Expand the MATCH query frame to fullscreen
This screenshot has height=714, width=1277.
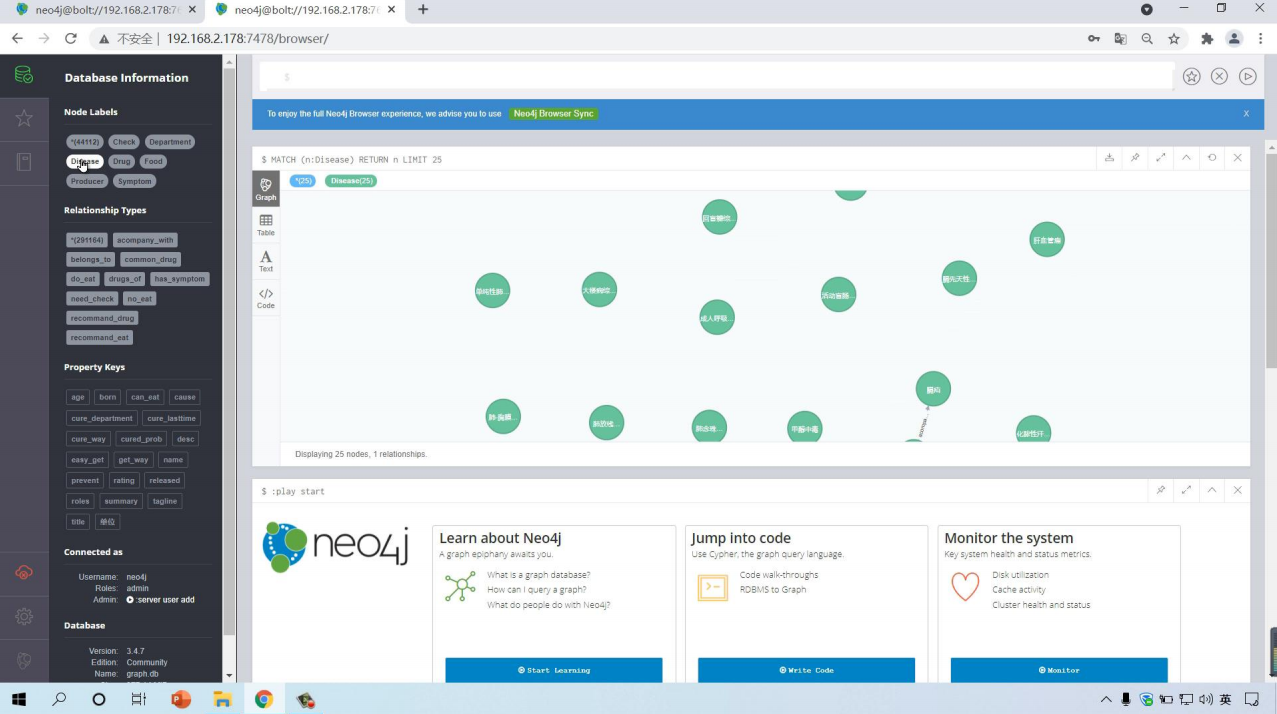coord(1160,158)
